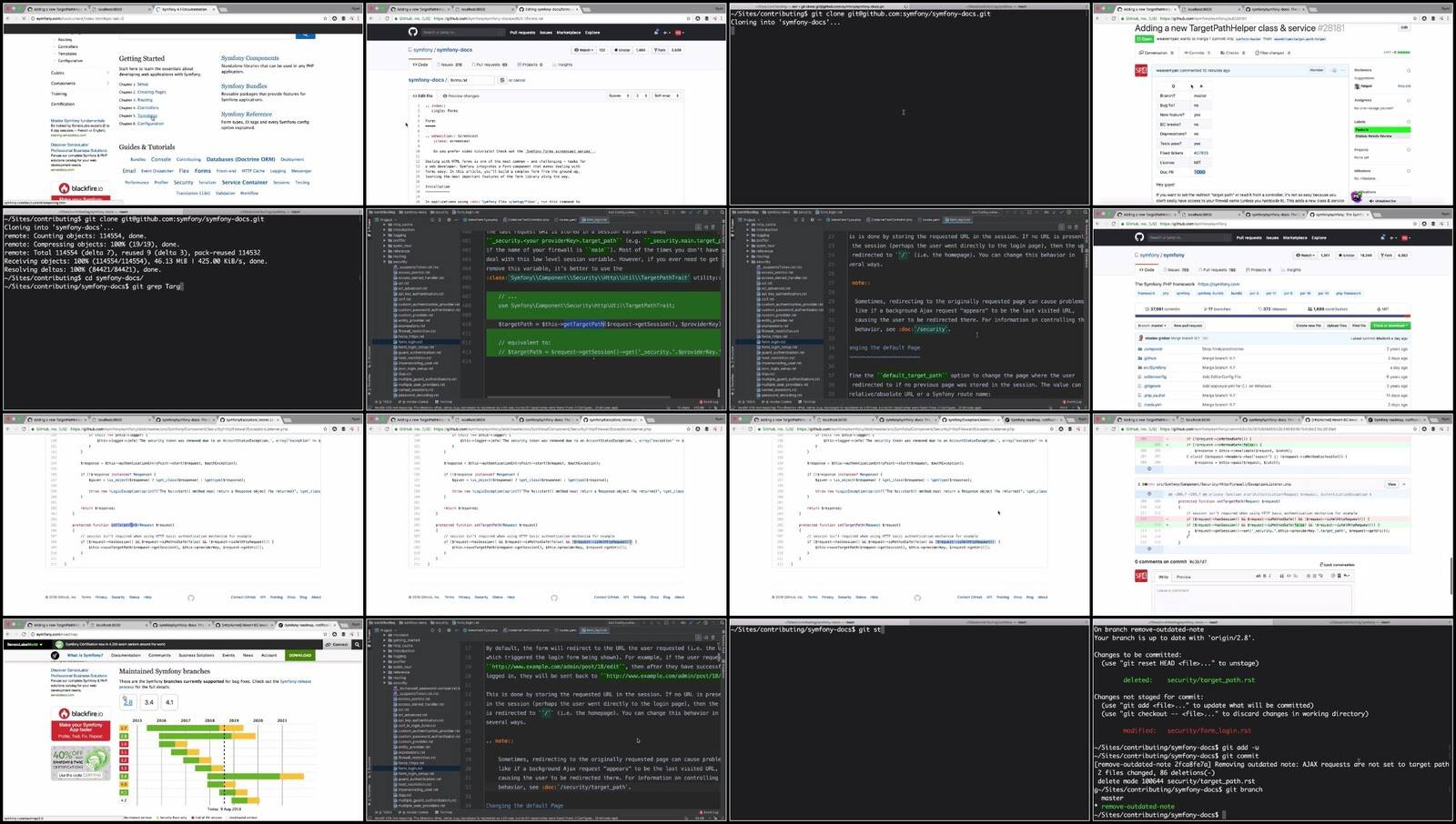Open the Labels gear on pull request #28181
Image resolution: width=1456 pixels, height=824 pixels.
click(1409, 121)
